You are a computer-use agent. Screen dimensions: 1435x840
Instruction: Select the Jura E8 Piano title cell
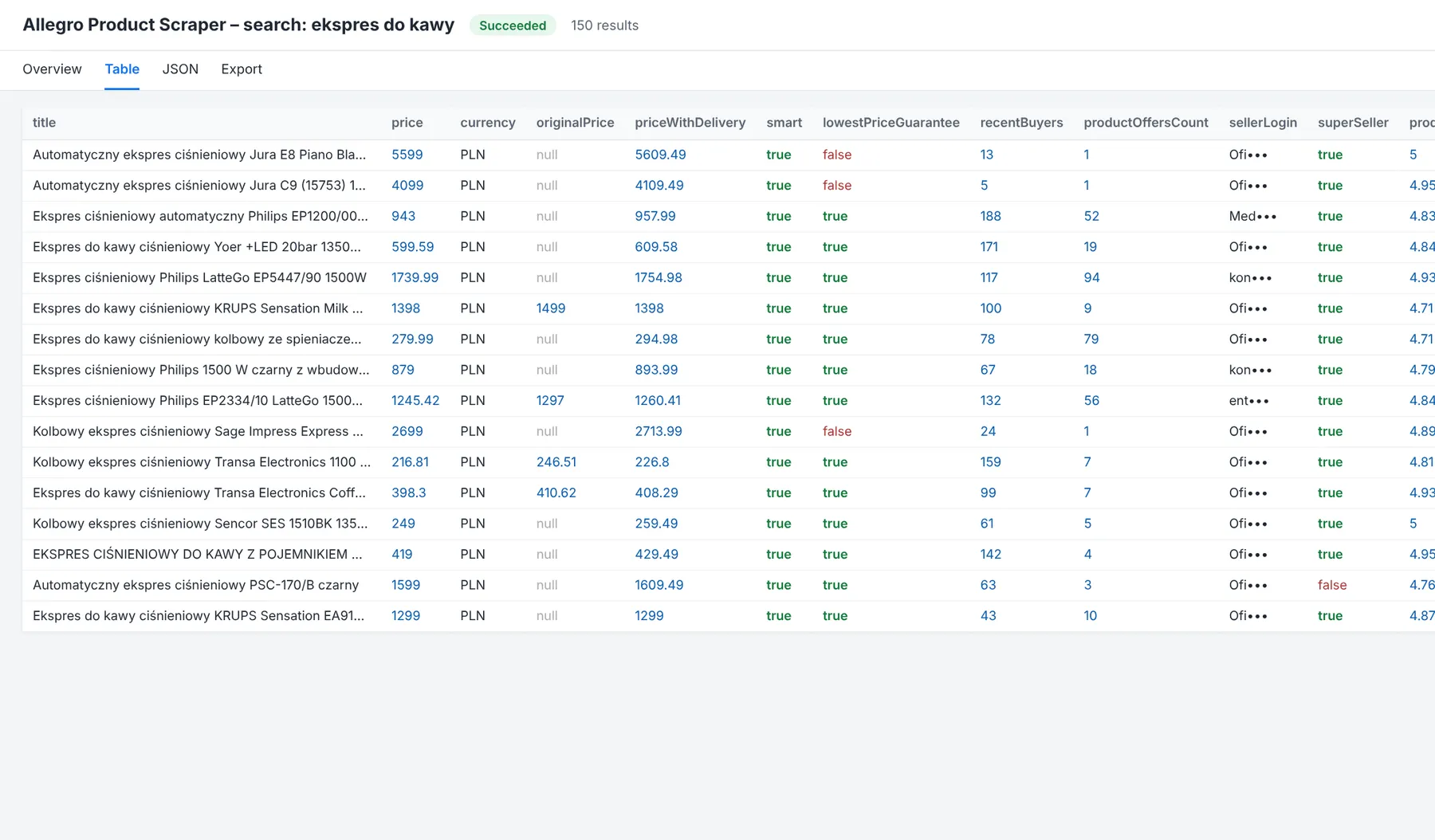199,155
